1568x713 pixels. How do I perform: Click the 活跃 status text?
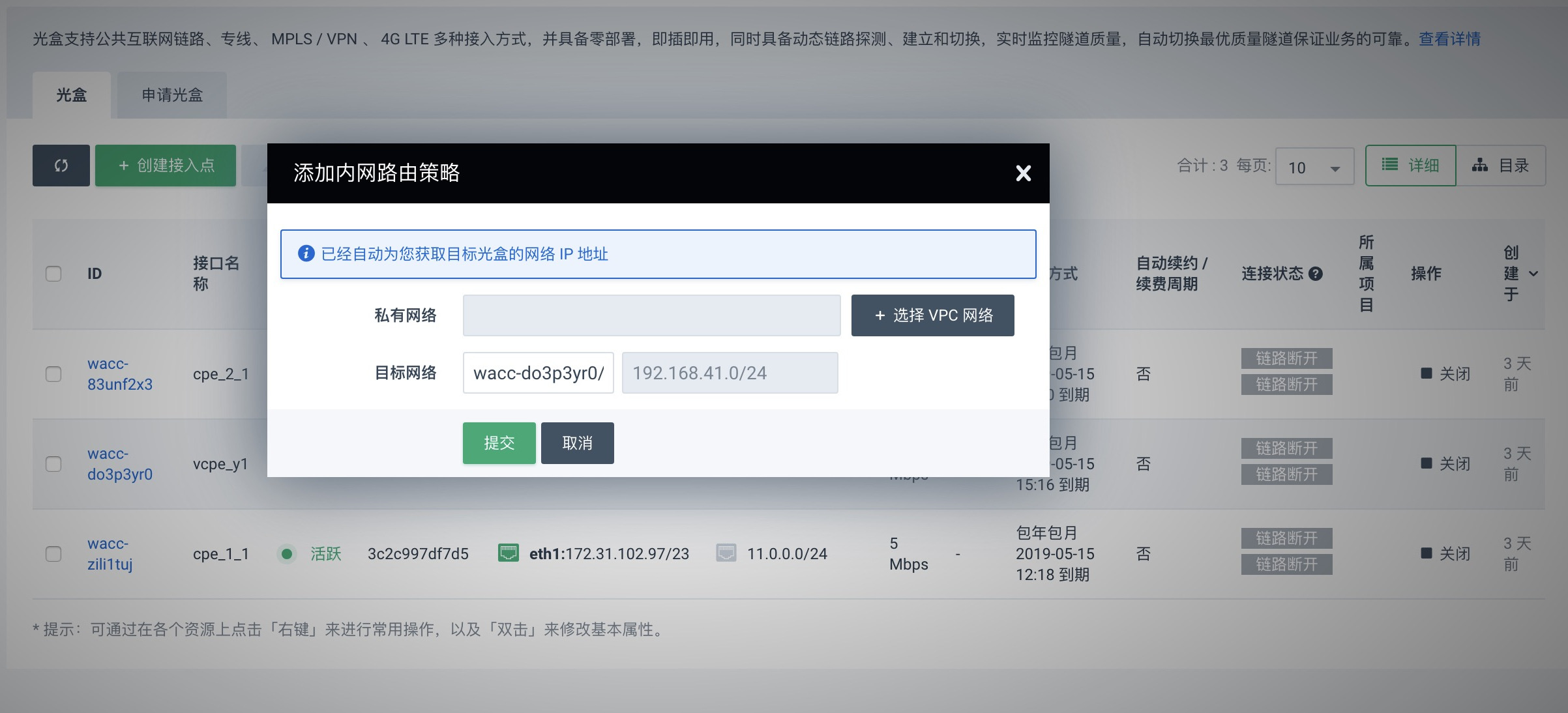point(326,554)
